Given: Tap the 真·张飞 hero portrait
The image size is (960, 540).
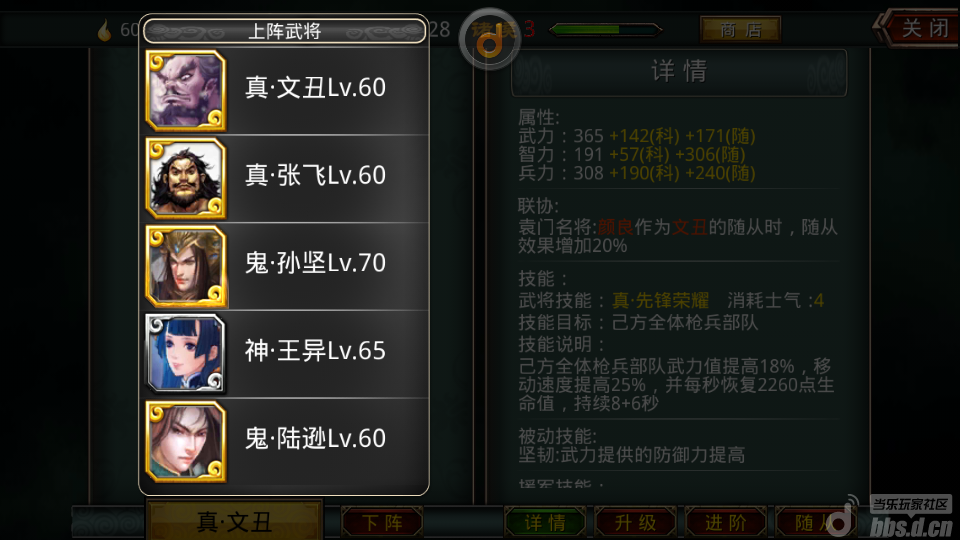Looking at the screenshot, I should (186, 178).
